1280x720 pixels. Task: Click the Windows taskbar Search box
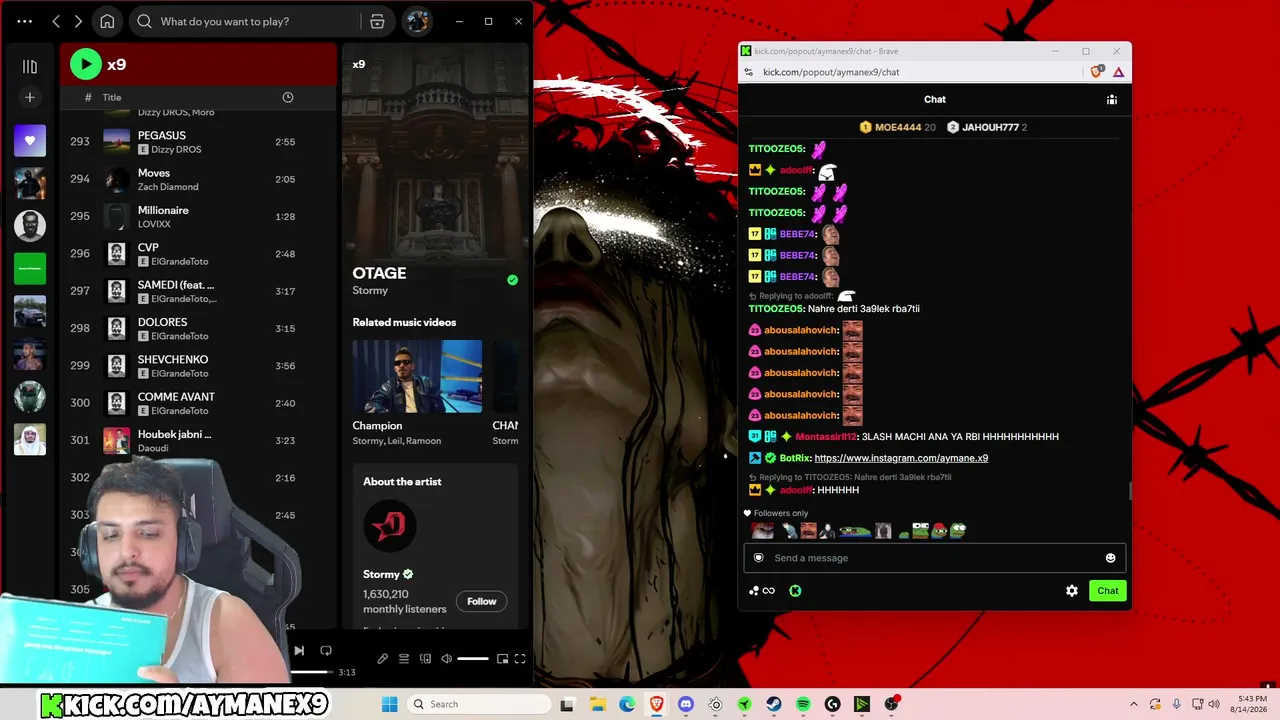478,704
